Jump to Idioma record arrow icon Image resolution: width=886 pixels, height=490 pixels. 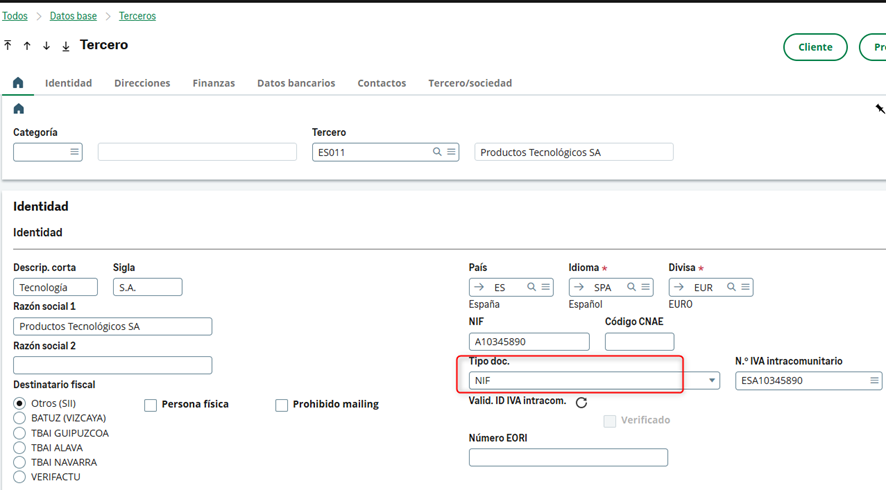(x=579, y=287)
